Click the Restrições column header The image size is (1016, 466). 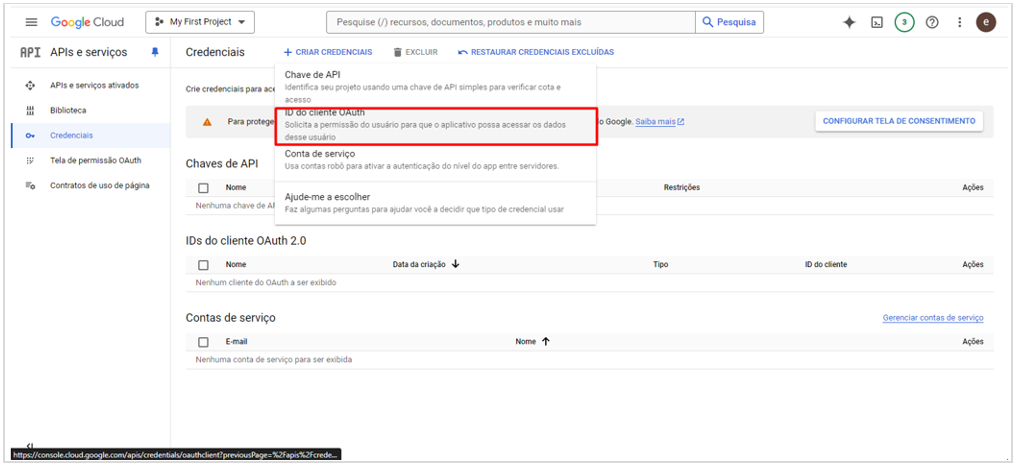tap(682, 187)
